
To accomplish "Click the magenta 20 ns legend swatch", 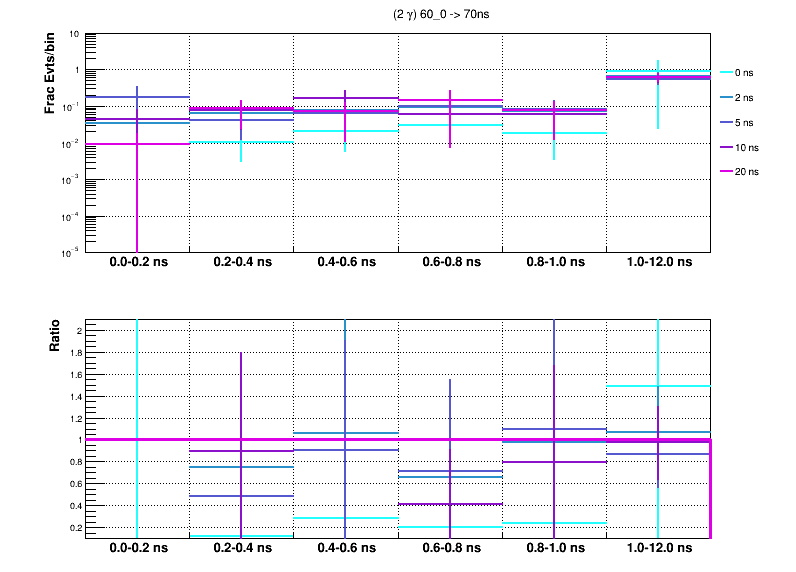I will (x=724, y=172).
